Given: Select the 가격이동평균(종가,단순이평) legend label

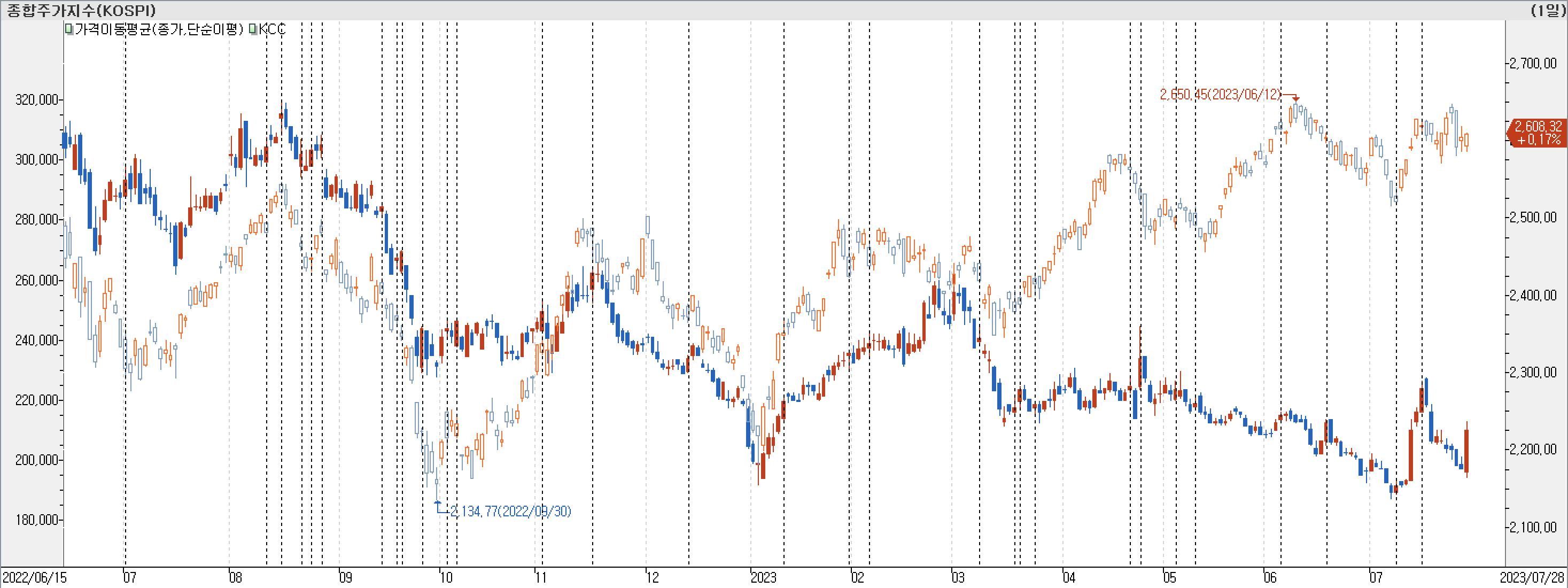Looking at the screenshot, I should pyautogui.click(x=159, y=29).
